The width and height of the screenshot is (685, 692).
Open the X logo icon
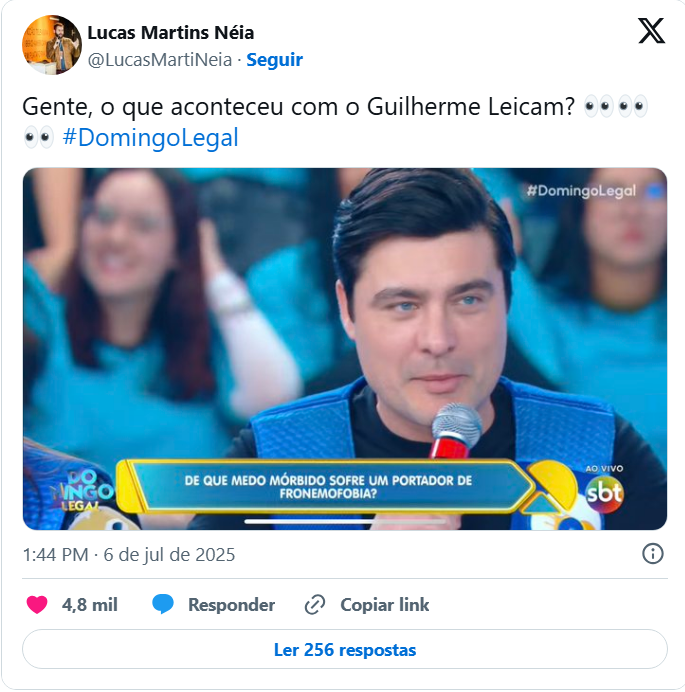(x=651, y=31)
